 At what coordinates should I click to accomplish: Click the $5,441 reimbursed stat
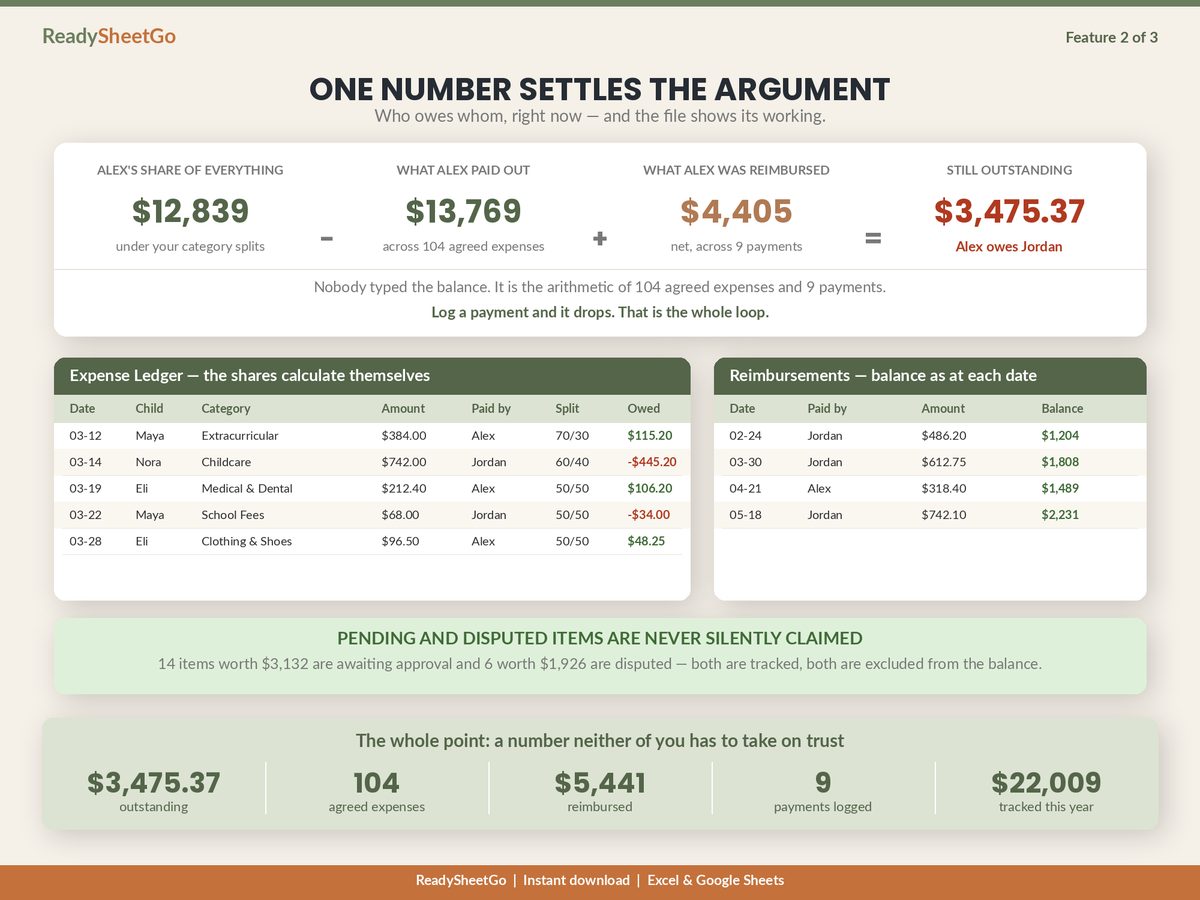pyautogui.click(x=600, y=790)
